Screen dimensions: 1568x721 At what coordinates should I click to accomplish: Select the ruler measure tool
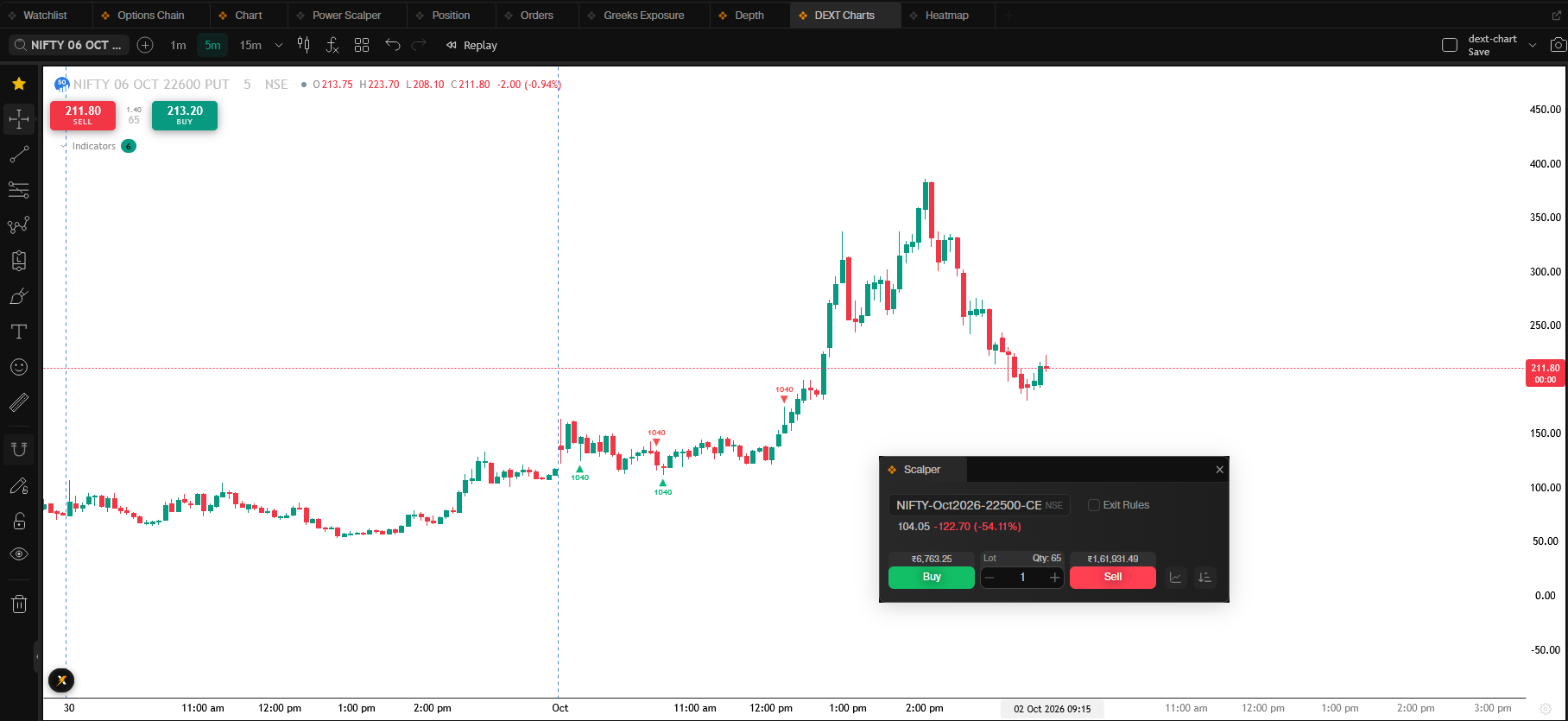(19, 402)
